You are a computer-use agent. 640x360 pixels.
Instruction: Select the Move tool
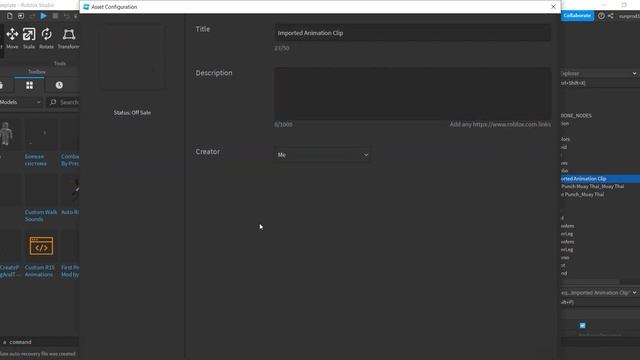(12, 38)
